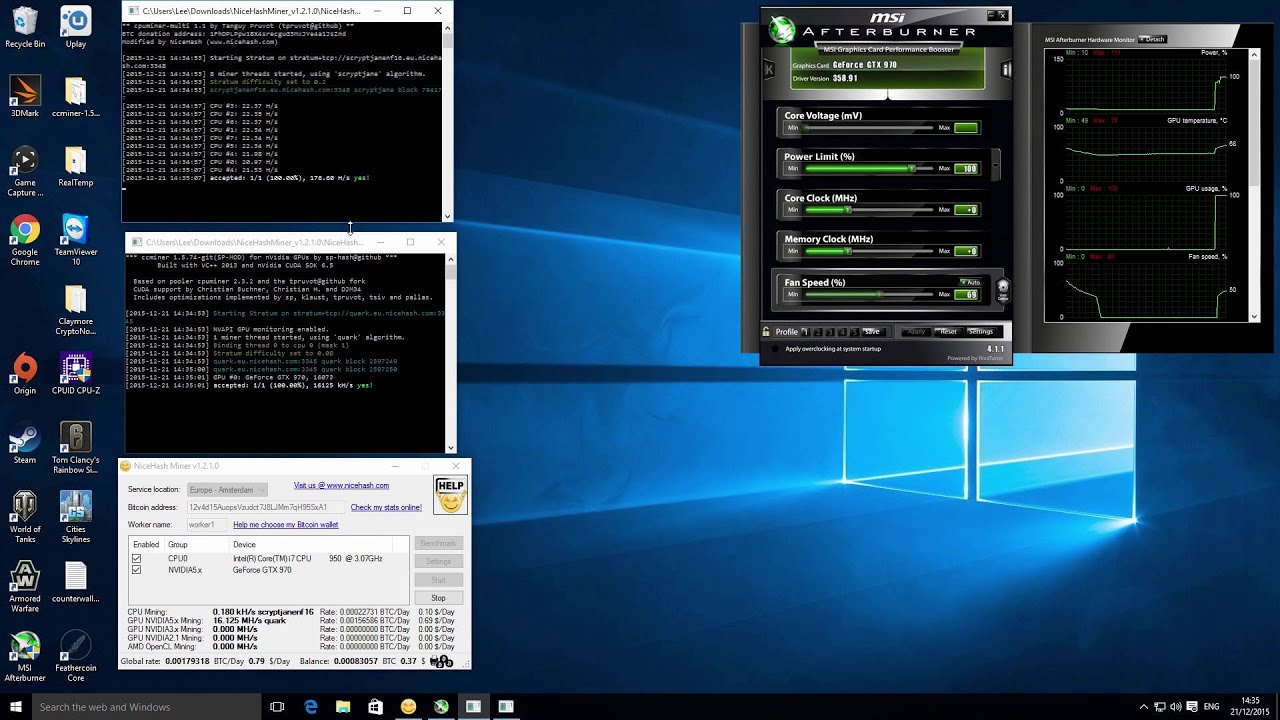Open TeamViewer 10 desktop shortcut
This screenshot has width=1280, height=720.
click(x=75, y=240)
